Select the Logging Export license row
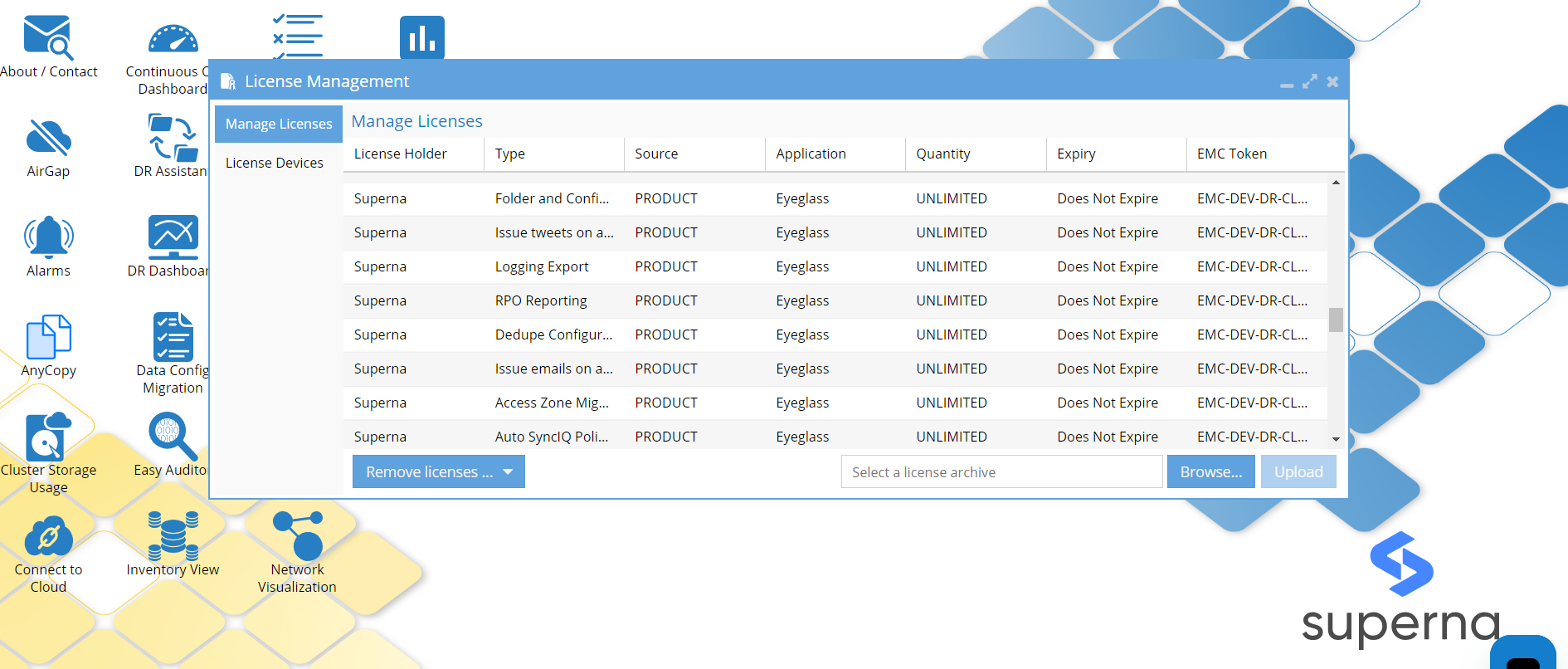The height and width of the screenshot is (669, 1568). (835, 266)
